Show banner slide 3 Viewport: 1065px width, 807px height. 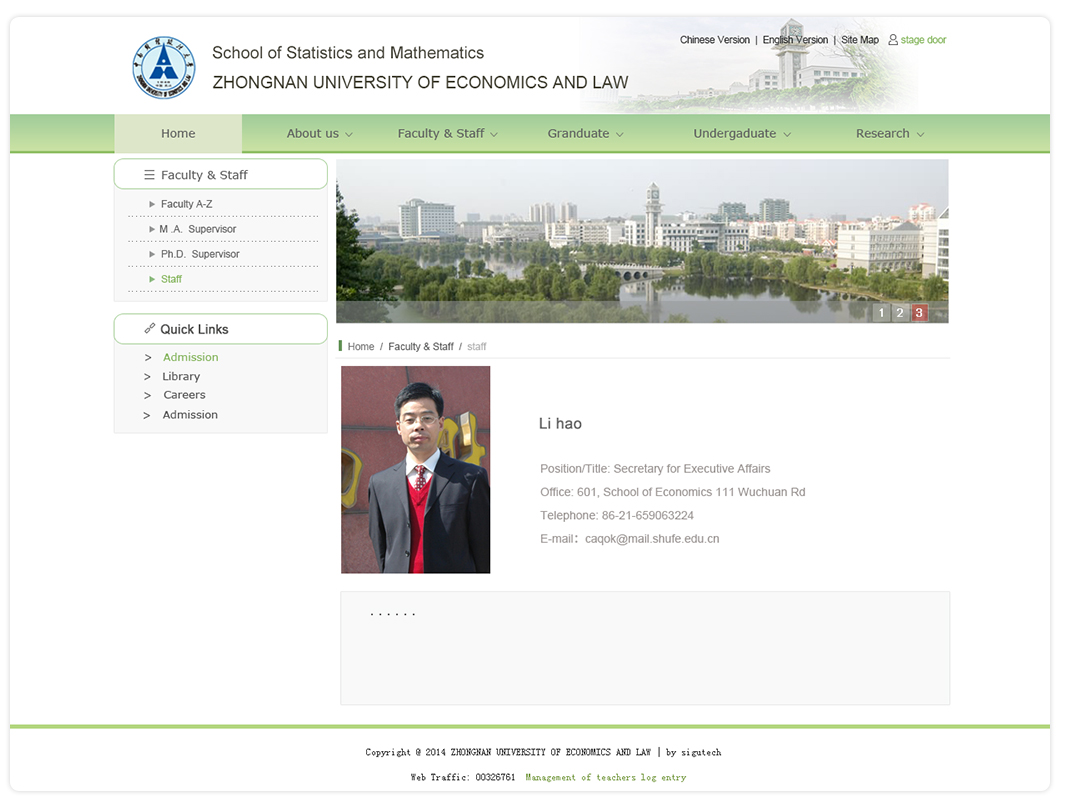tap(919, 312)
